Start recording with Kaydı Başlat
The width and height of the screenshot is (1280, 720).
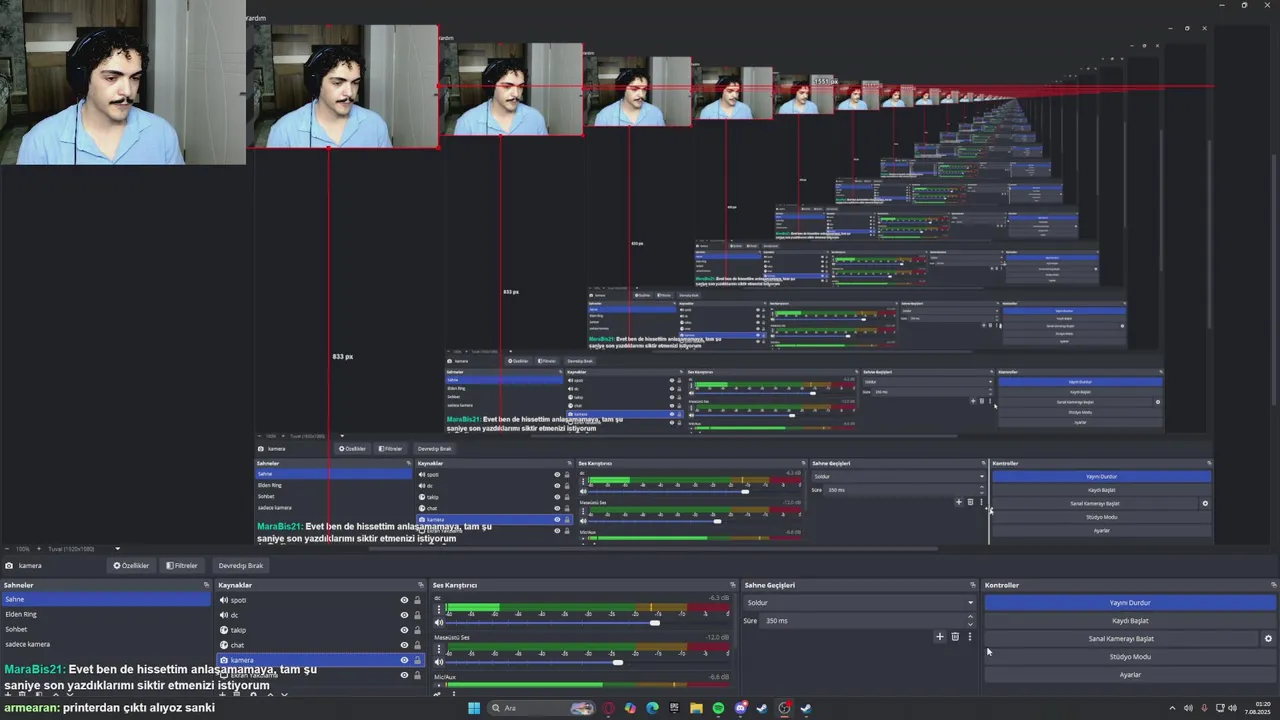1130,621
